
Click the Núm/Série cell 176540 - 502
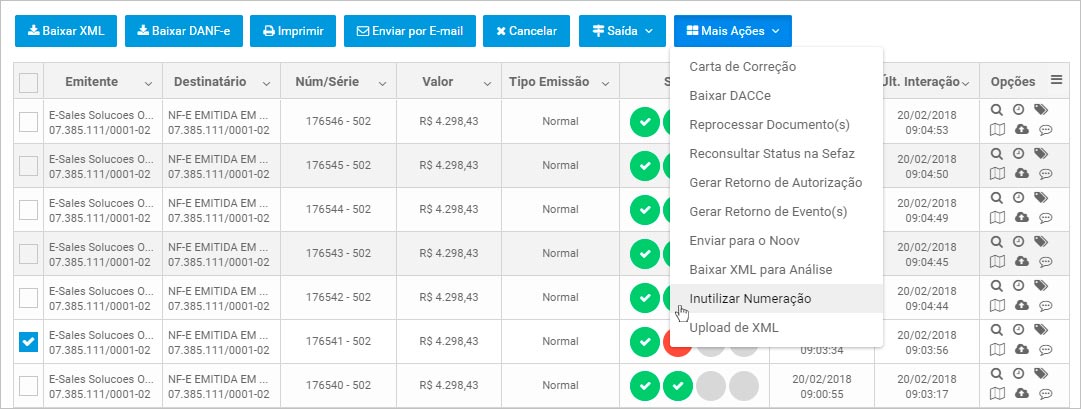click(x=339, y=386)
